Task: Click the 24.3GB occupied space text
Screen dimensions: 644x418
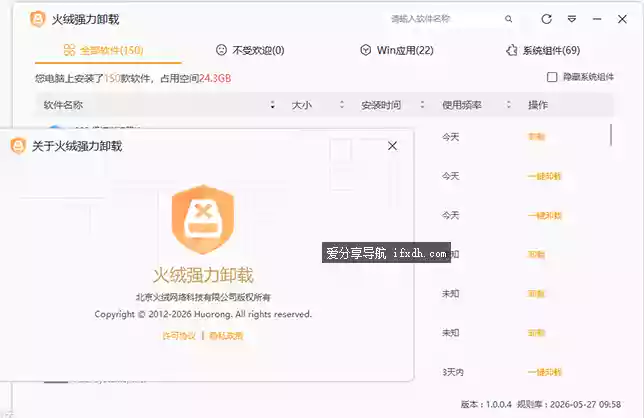Action: 215,78
